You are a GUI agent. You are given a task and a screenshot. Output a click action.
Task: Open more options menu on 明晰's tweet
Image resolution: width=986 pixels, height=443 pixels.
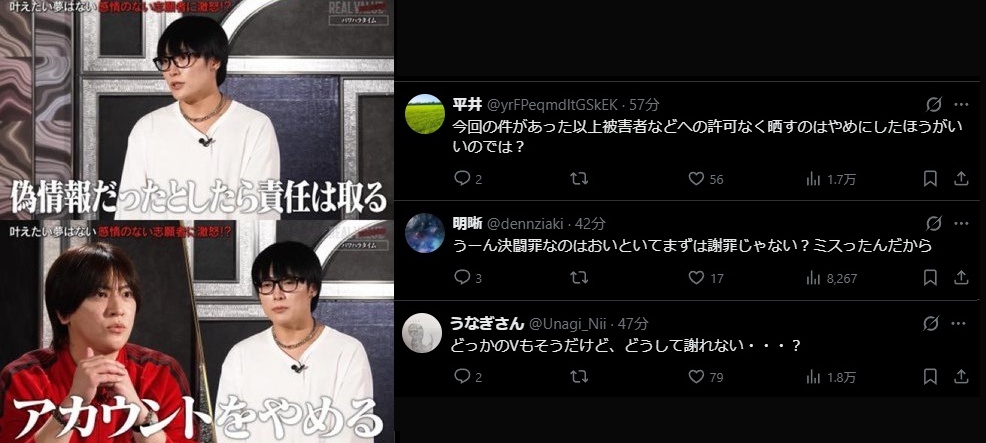tap(961, 223)
